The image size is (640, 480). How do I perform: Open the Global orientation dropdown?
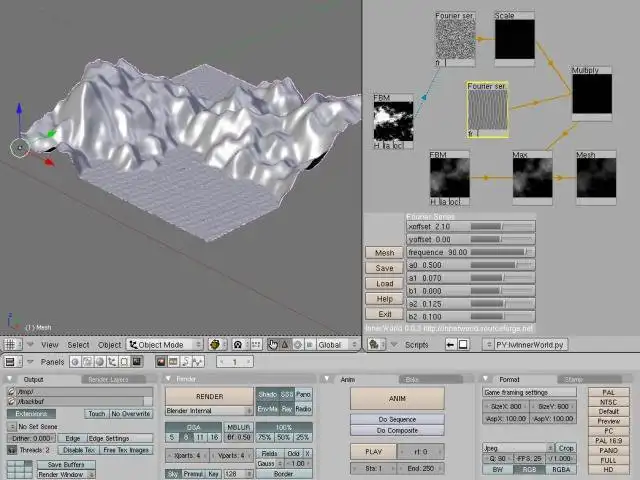[x=338, y=344]
